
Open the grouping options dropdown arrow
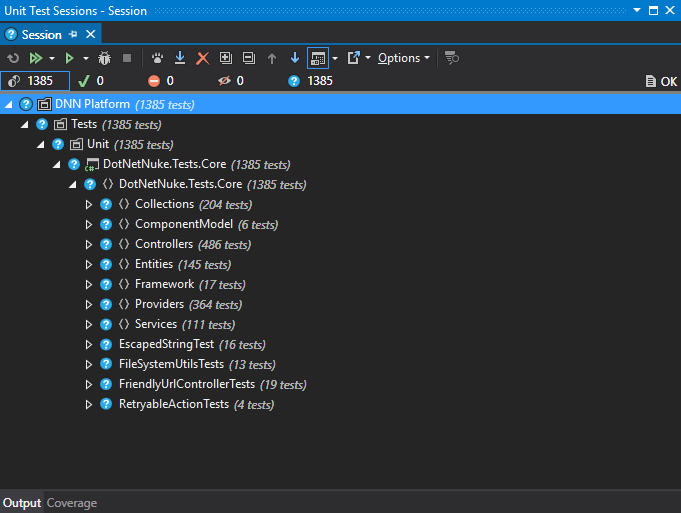335,58
